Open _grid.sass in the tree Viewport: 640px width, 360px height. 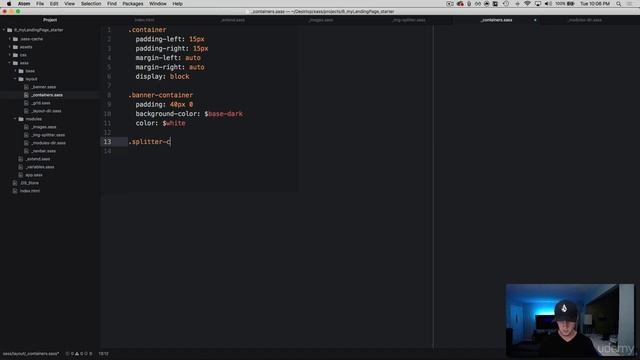pos(41,103)
